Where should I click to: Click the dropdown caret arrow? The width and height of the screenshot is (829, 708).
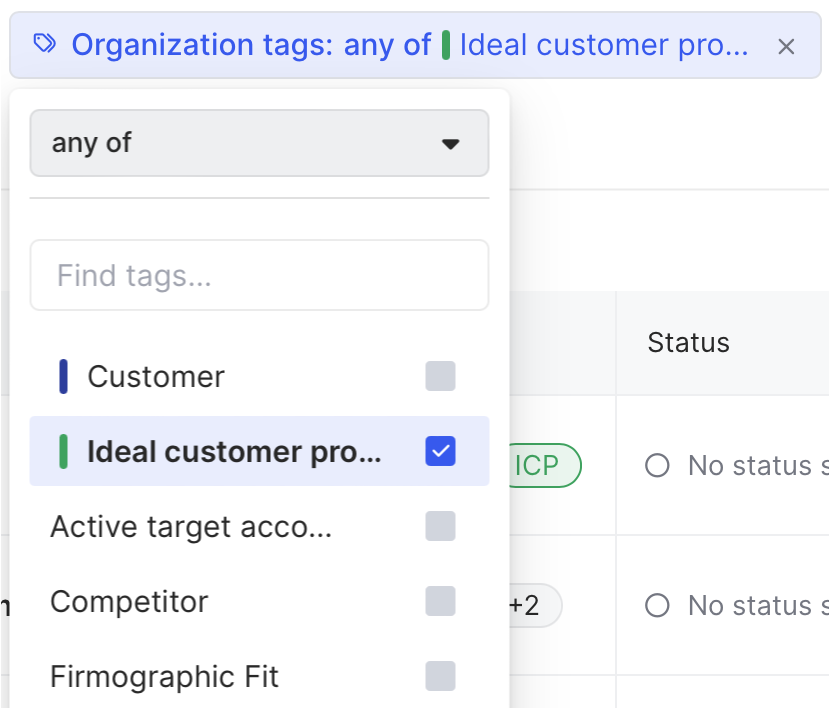click(x=450, y=144)
